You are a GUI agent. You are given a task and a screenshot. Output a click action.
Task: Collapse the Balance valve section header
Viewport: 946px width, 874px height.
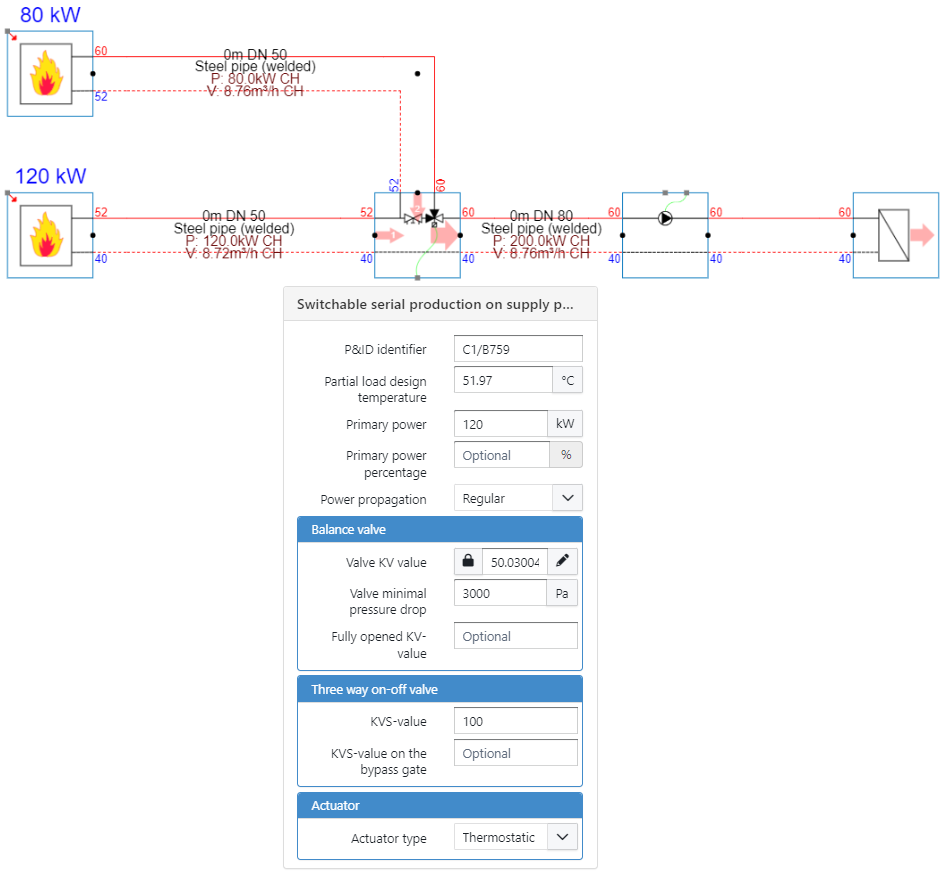pyautogui.click(x=440, y=529)
